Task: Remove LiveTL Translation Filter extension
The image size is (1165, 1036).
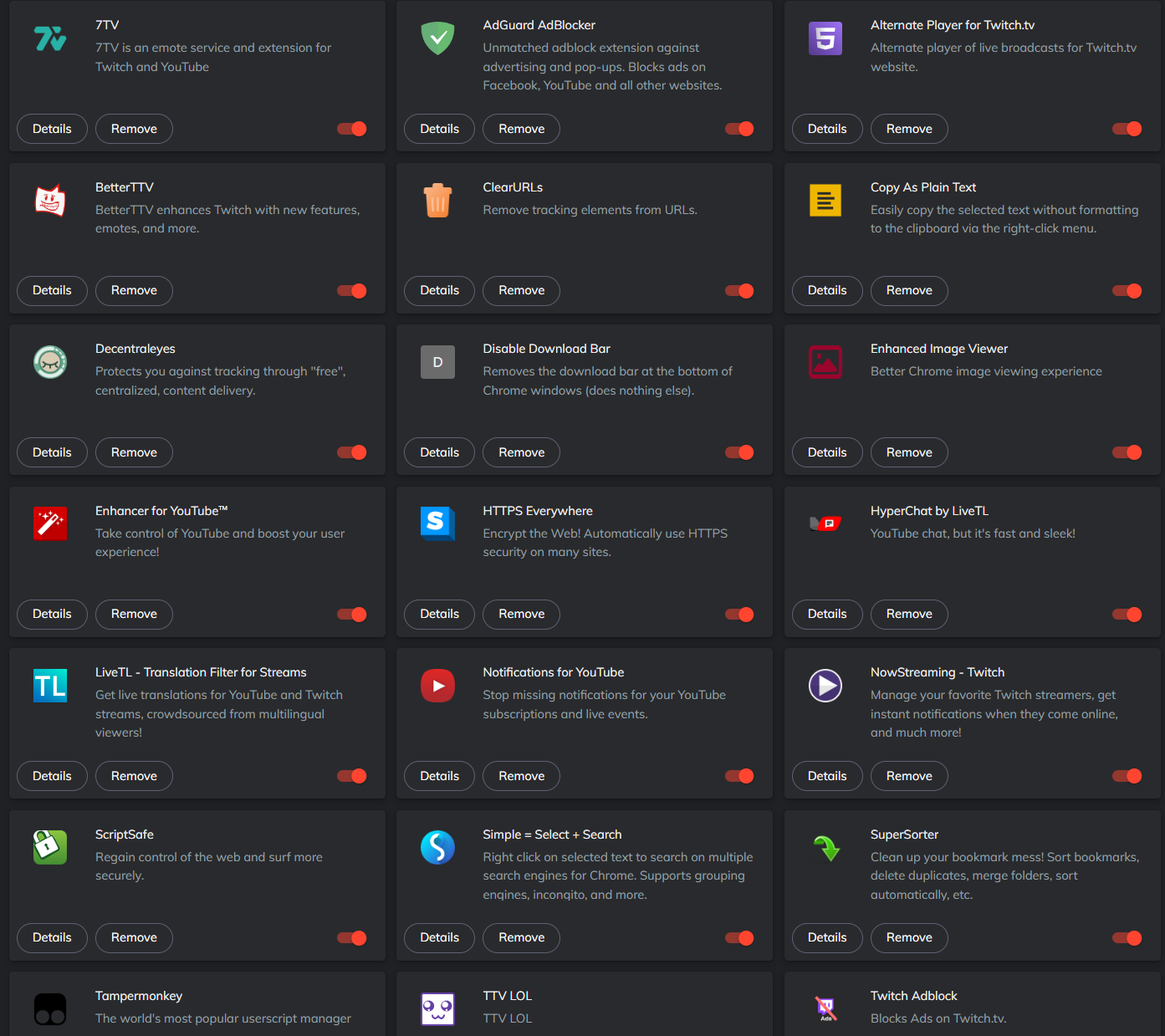Action: coord(134,776)
